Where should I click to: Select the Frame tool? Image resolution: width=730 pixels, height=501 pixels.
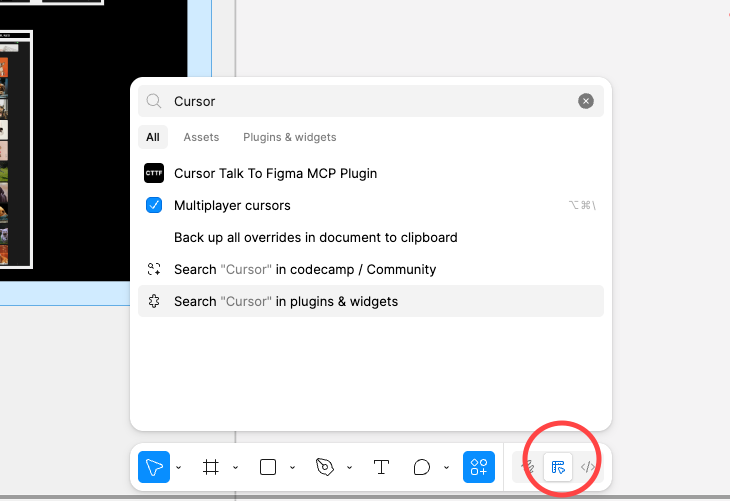click(211, 467)
